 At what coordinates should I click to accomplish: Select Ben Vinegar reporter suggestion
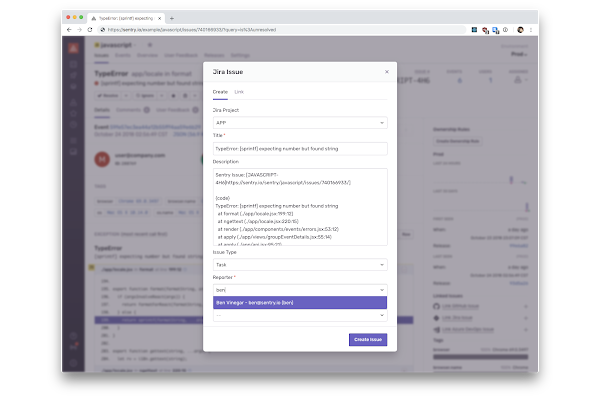point(300,303)
